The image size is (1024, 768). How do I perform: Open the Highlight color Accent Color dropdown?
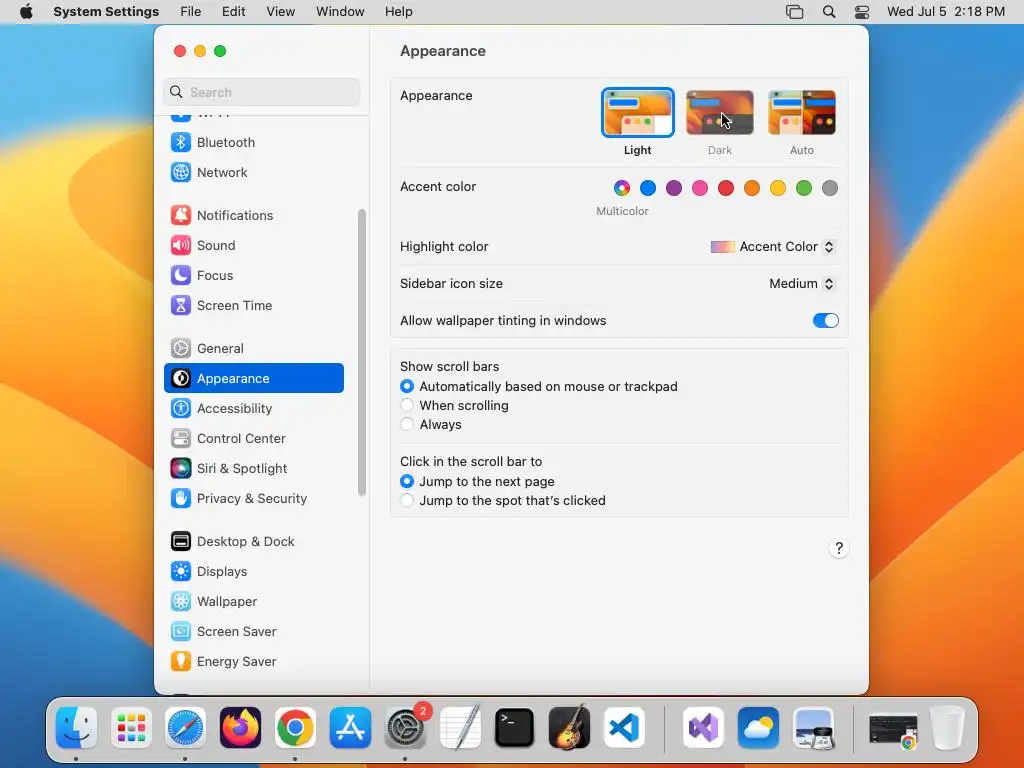(773, 247)
